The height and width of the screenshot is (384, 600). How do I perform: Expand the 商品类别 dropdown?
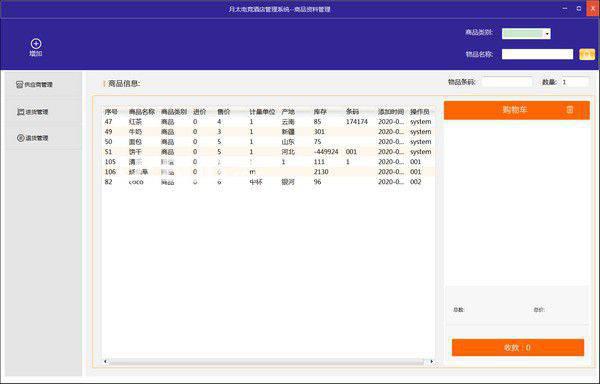547,34
